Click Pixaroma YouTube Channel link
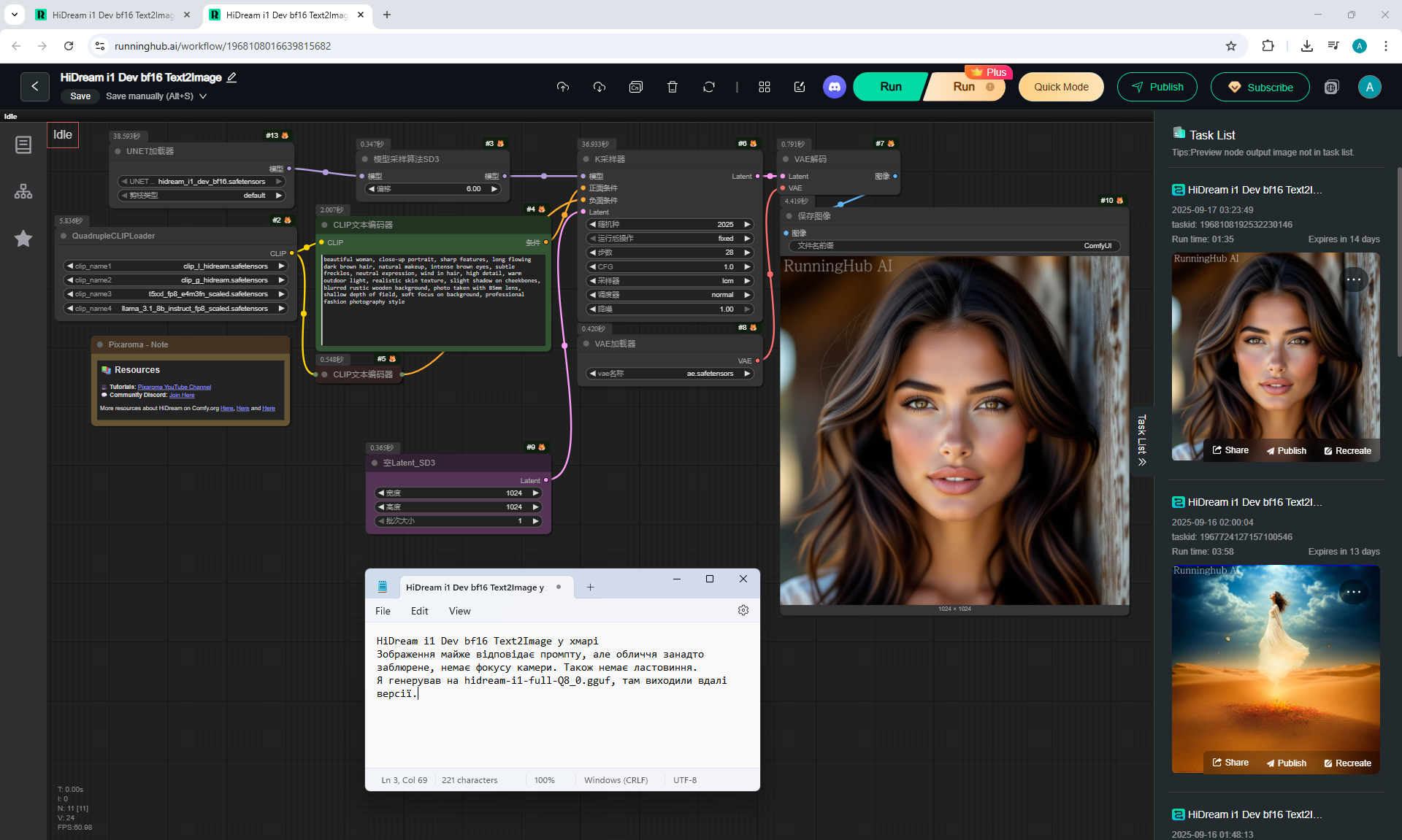 click(x=174, y=387)
